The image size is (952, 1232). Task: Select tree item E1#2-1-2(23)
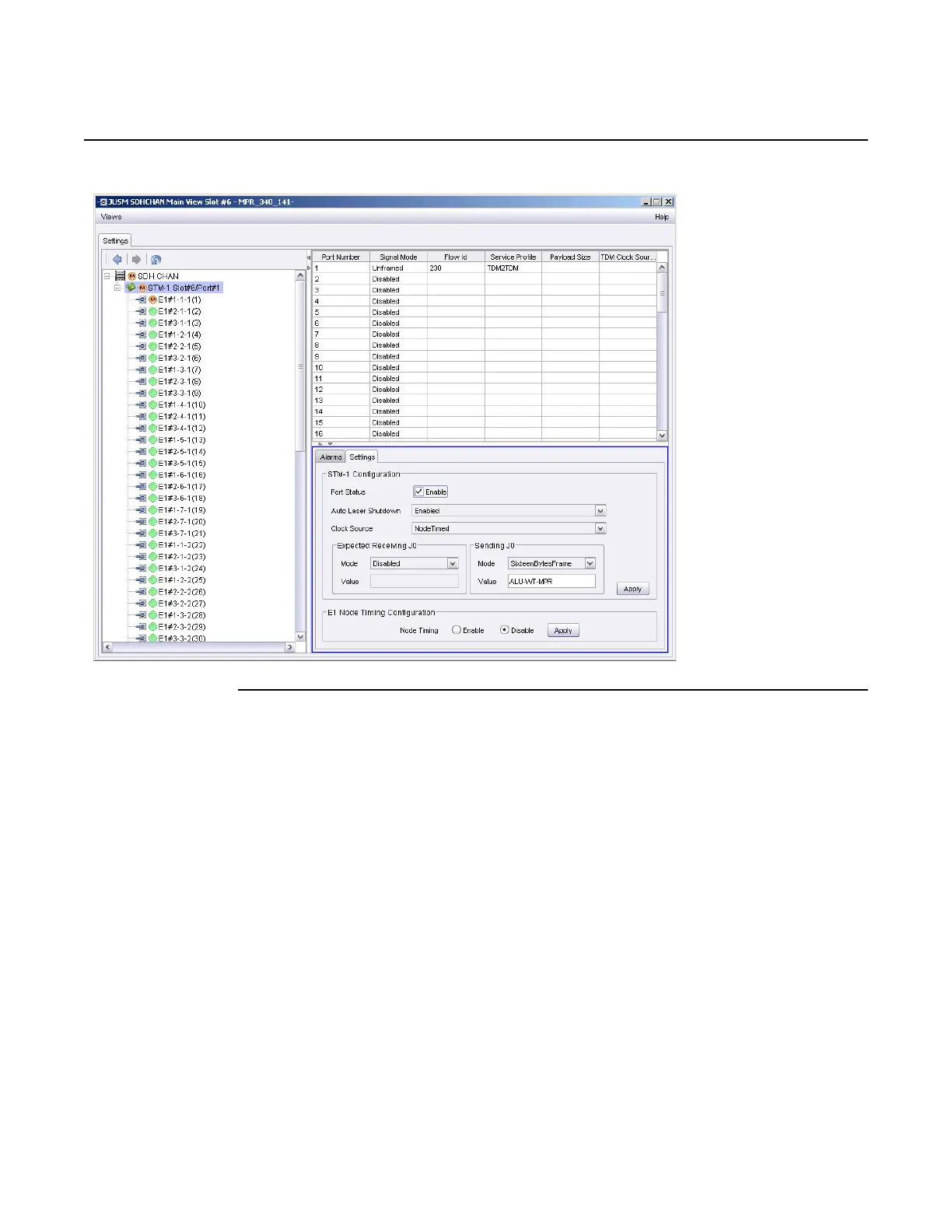pos(182,556)
